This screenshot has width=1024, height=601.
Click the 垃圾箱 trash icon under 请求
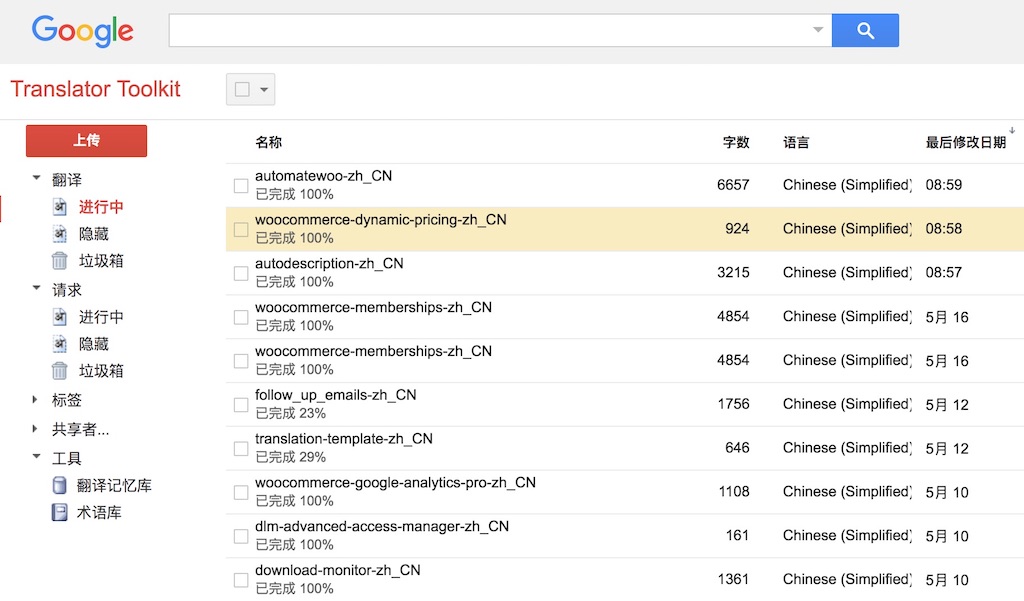tap(60, 371)
